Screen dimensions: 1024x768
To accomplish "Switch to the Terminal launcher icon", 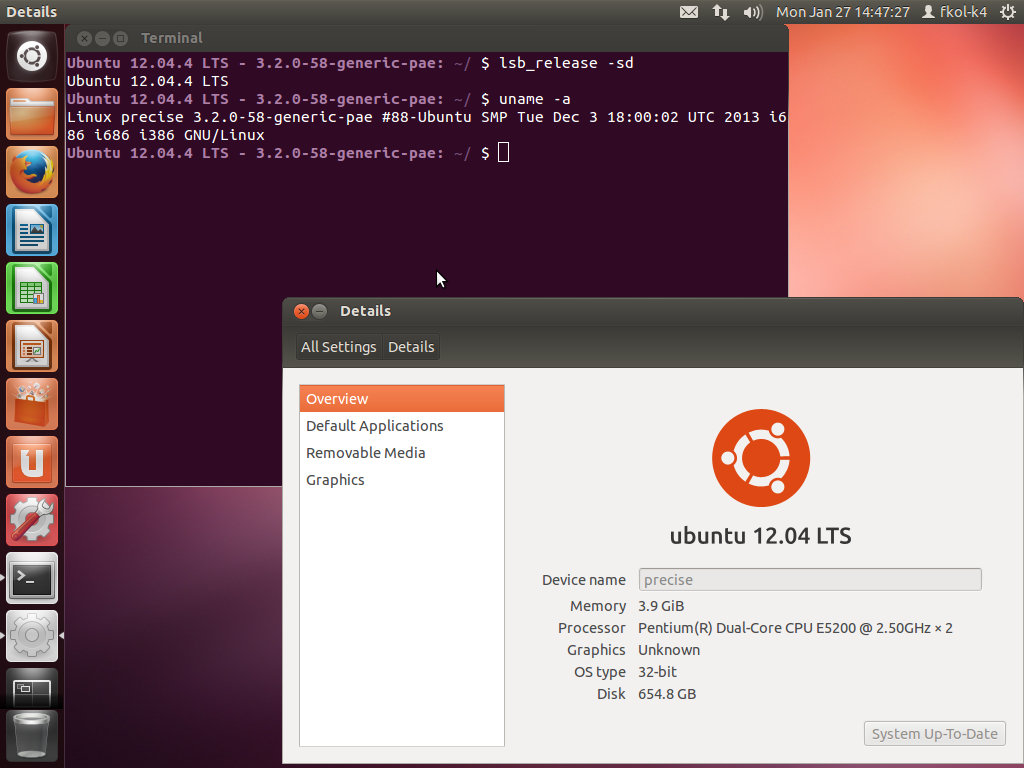I will pyautogui.click(x=32, y=579).
